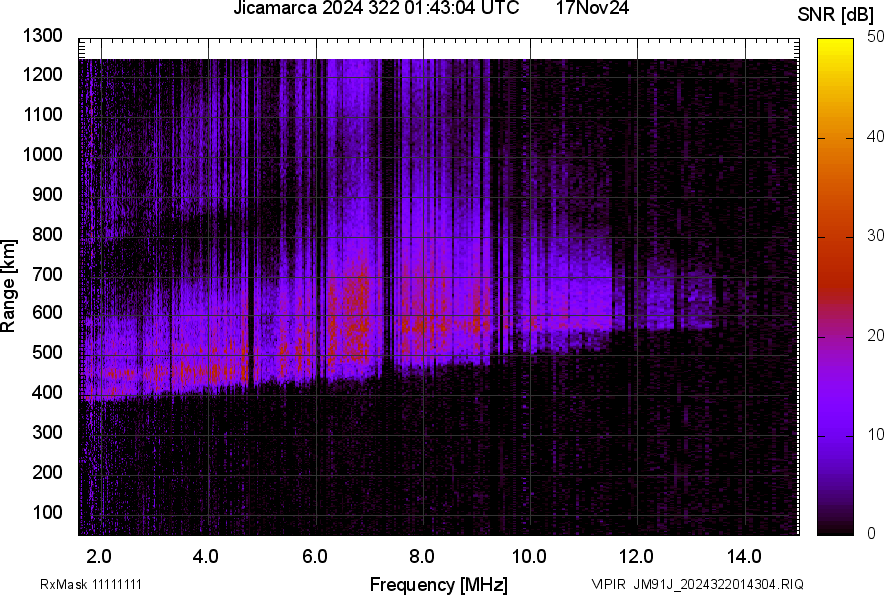Click the 'Range [km]' axis label
The height and width of the screenshot is (595, 884).
8,286
